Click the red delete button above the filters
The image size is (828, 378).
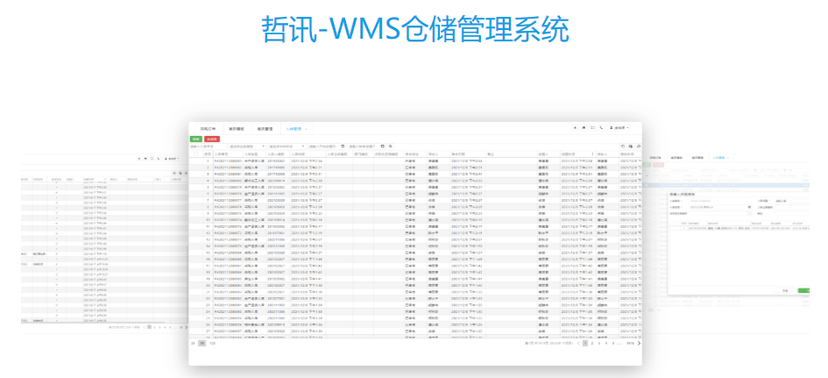tap(212, 139)
